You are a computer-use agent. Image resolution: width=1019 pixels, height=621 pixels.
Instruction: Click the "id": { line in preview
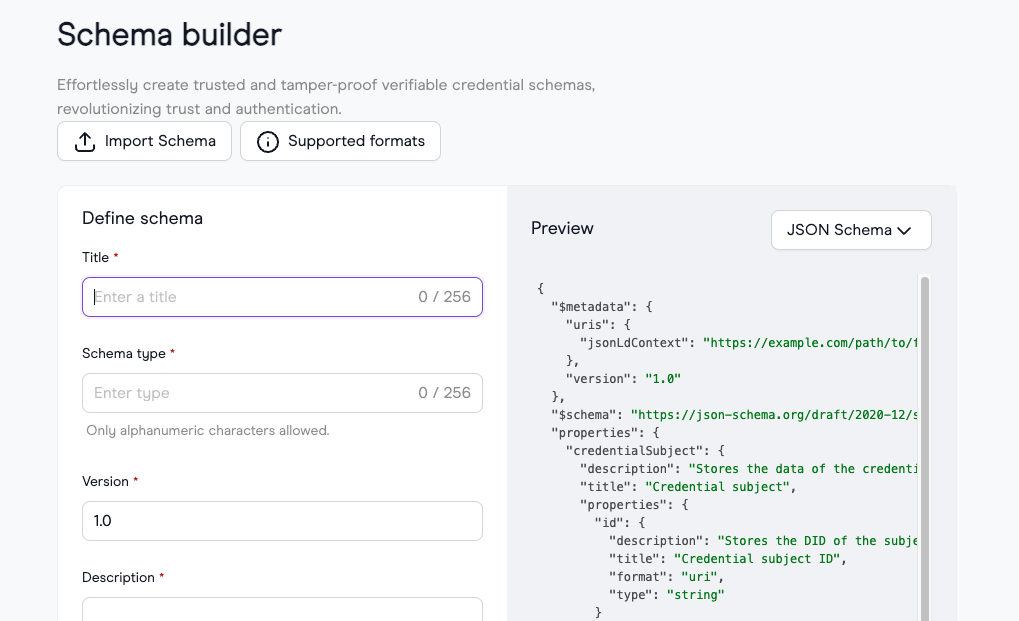(x=619, y=523)
